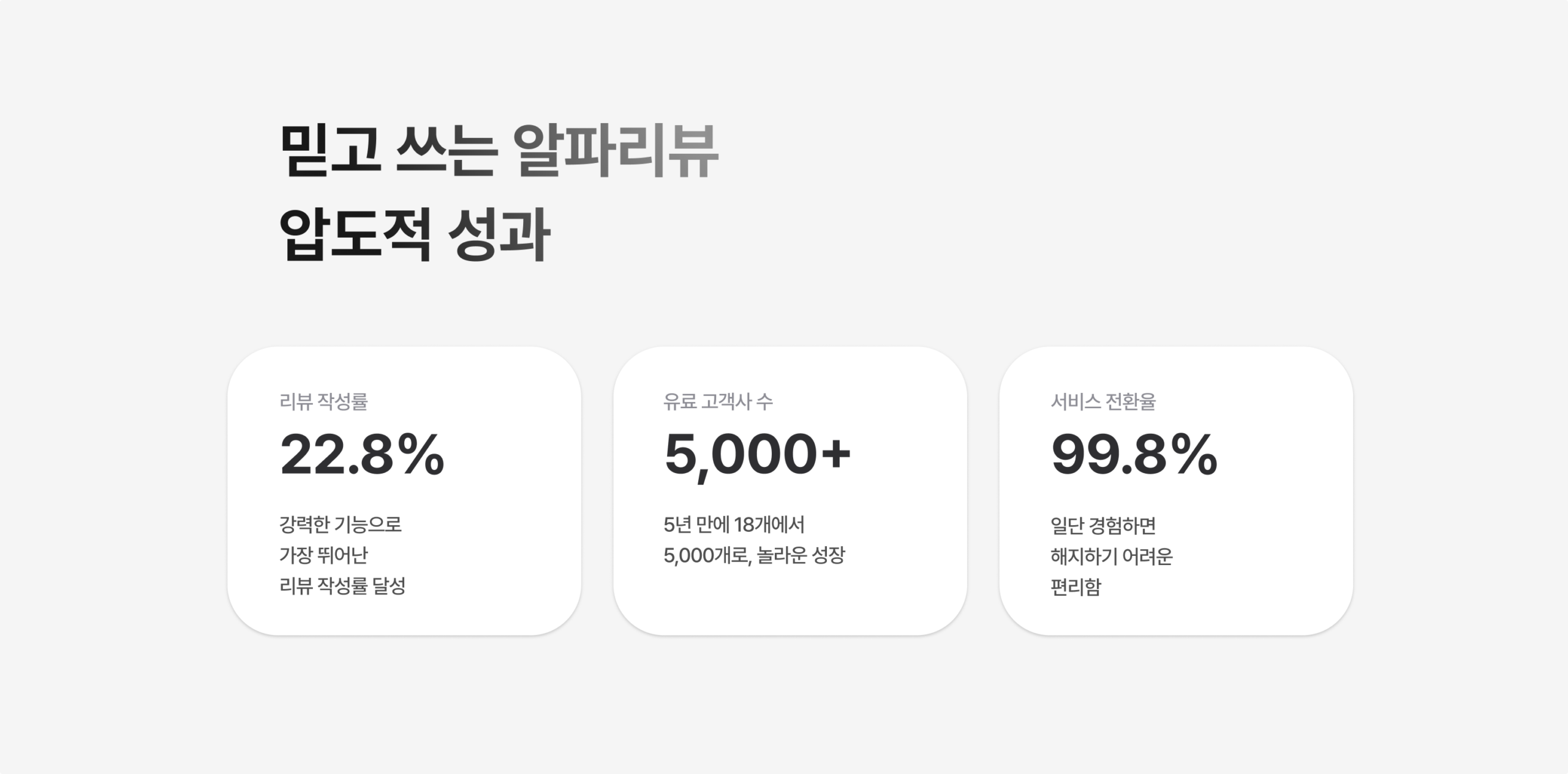Click the 5년 만에 18개에서 line
Viewport: 1568px width, 774px height.
click(x=734, y=525)
